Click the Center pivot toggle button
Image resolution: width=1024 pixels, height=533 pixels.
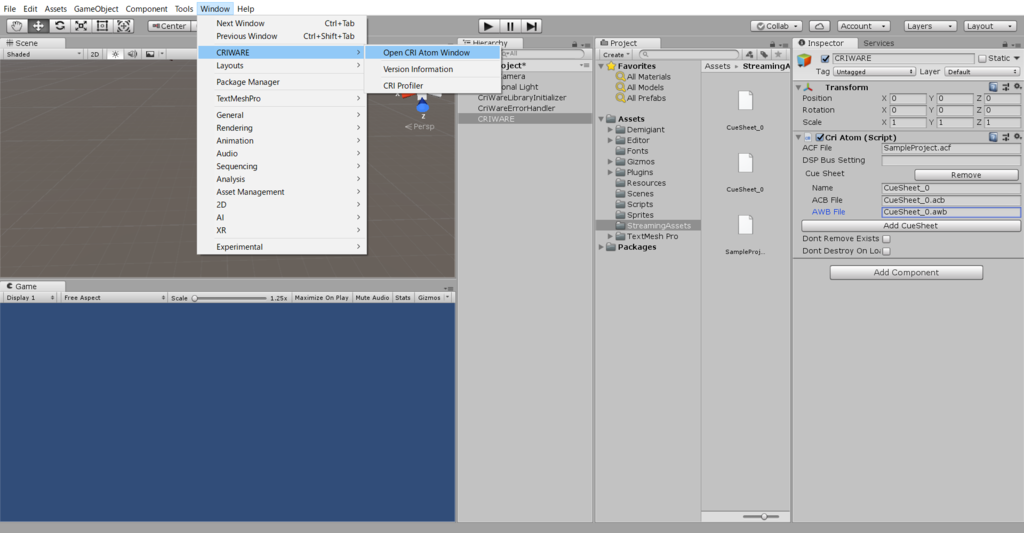(169, 26)
